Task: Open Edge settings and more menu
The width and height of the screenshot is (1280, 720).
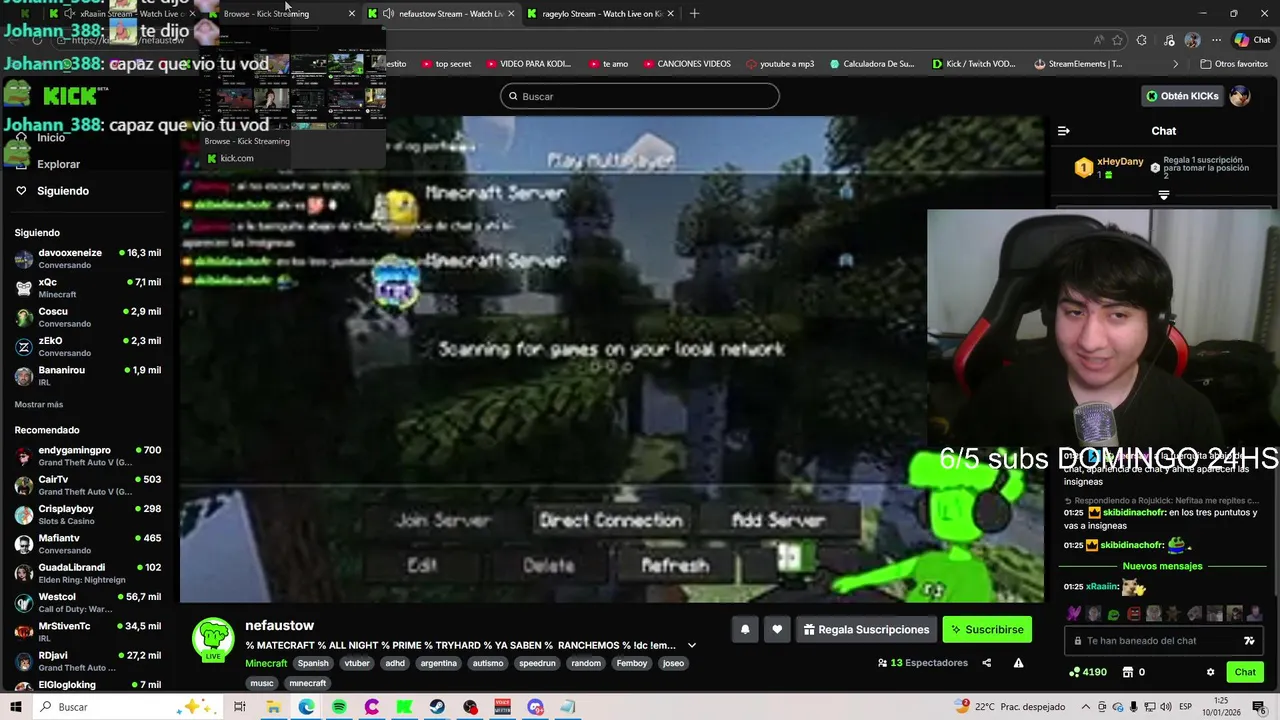Action: [x=1216, y=40]
